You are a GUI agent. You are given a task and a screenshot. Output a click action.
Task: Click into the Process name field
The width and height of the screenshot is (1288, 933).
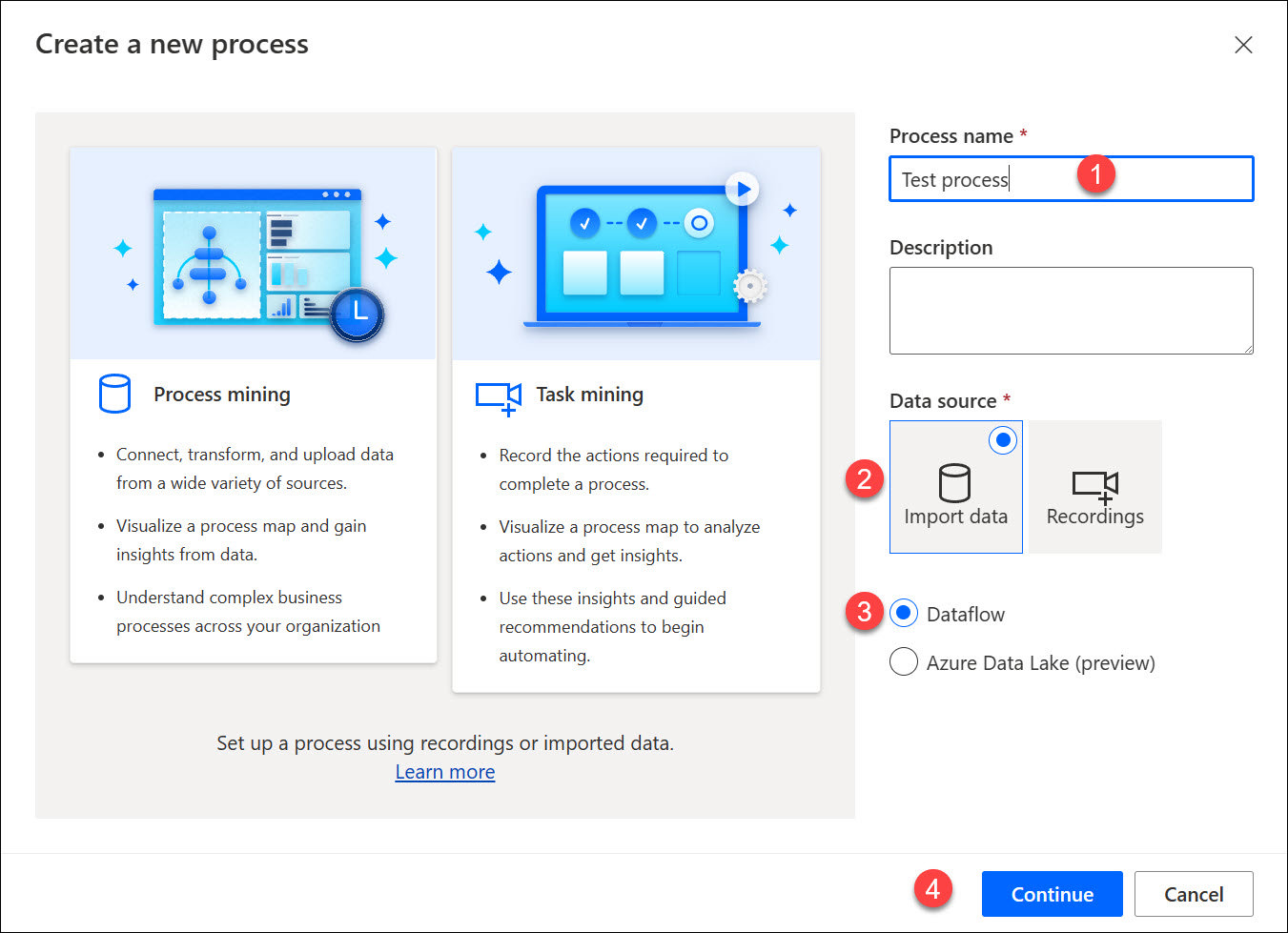1071,179
